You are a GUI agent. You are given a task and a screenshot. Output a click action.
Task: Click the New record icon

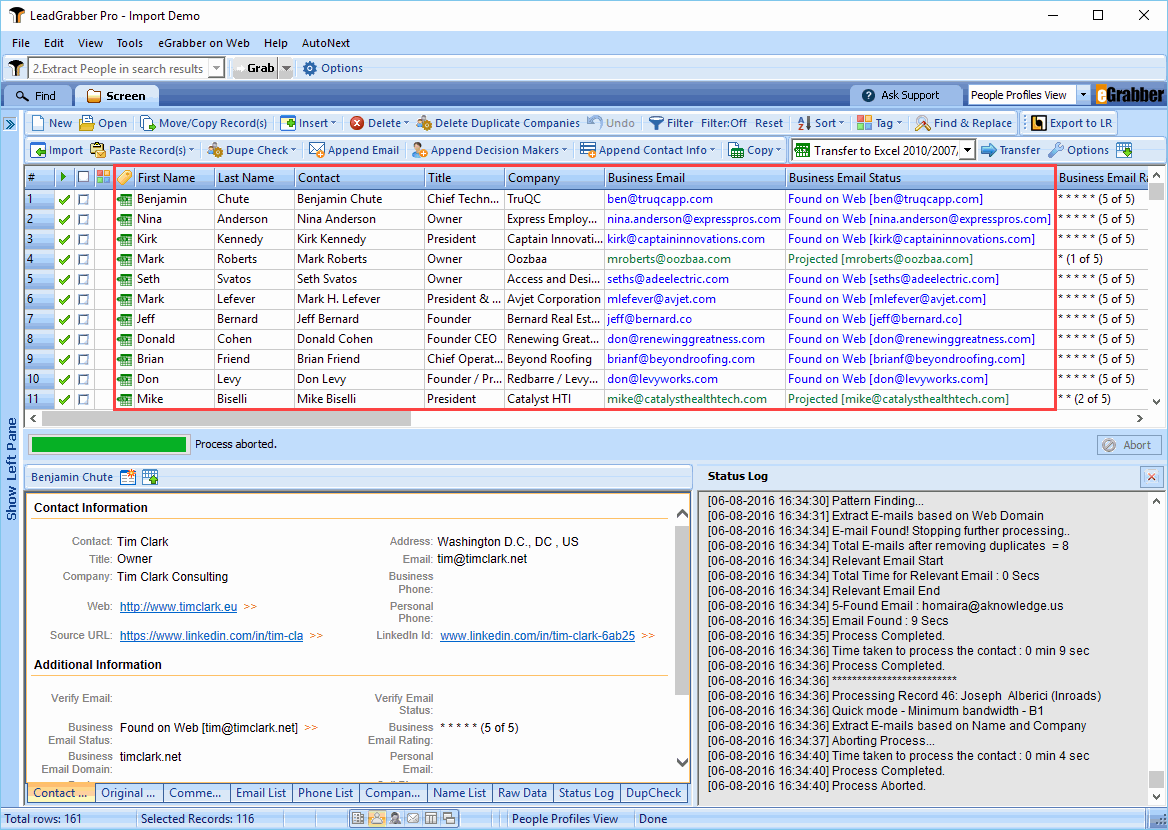click(38, 123)
